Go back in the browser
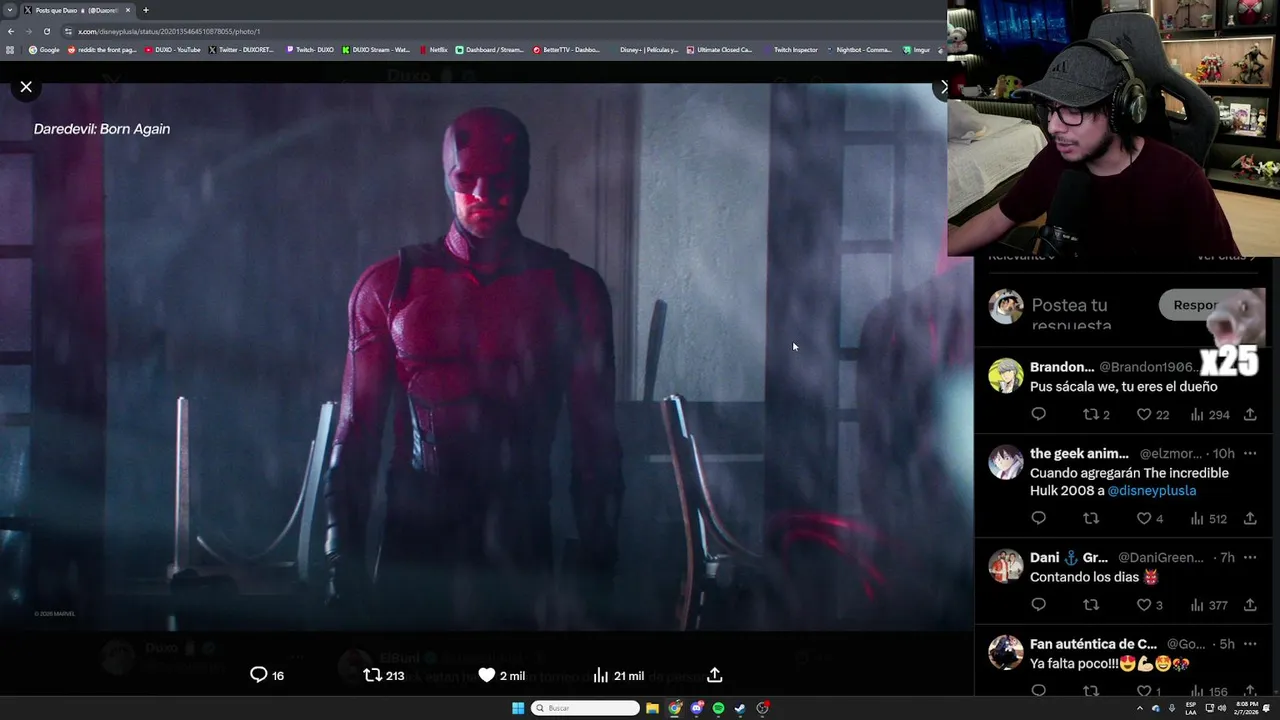This screenshot has height=720, width=1280. tap(11, 31)
